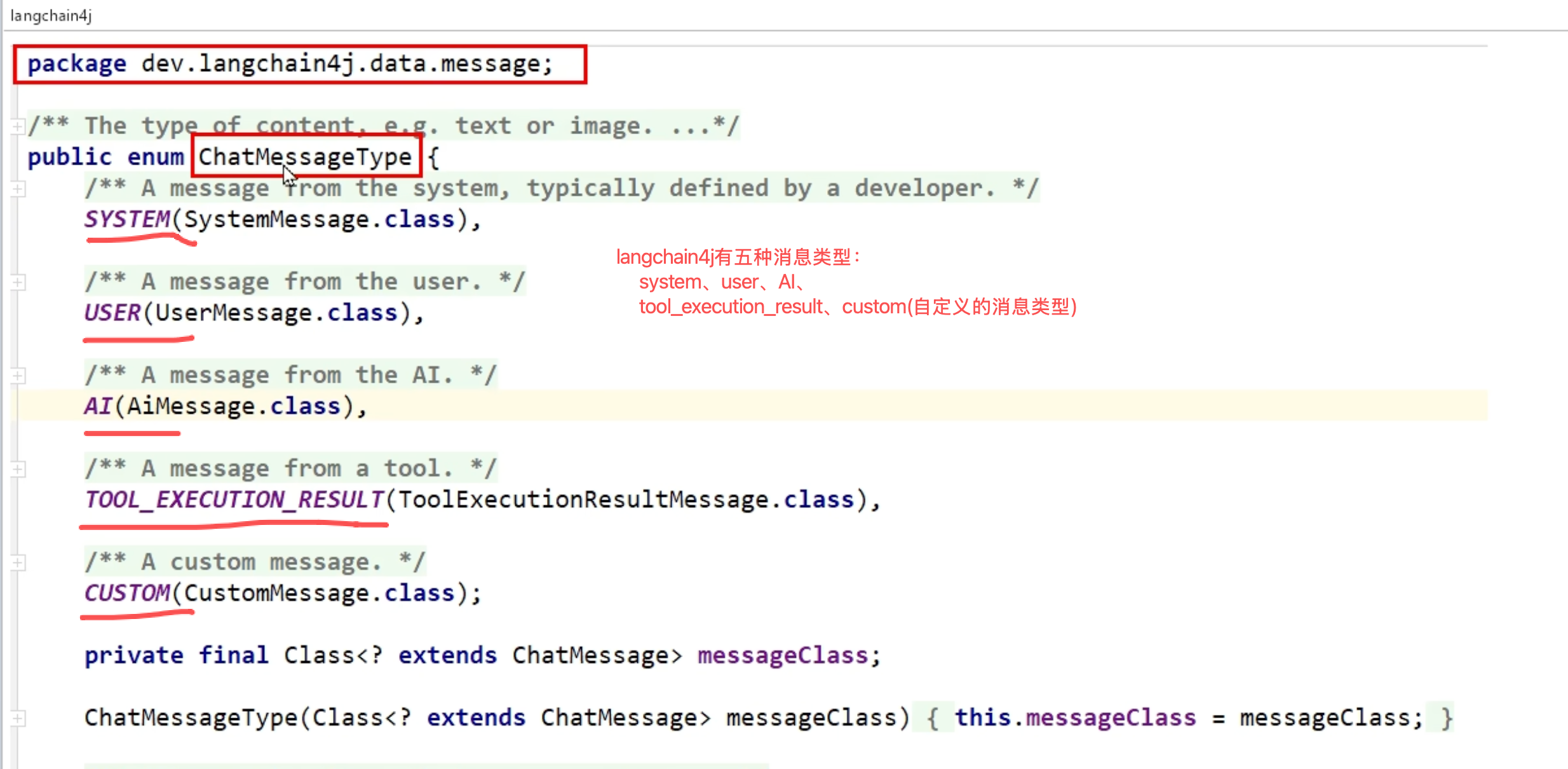Click the USER enum constant

pos(112,313)
